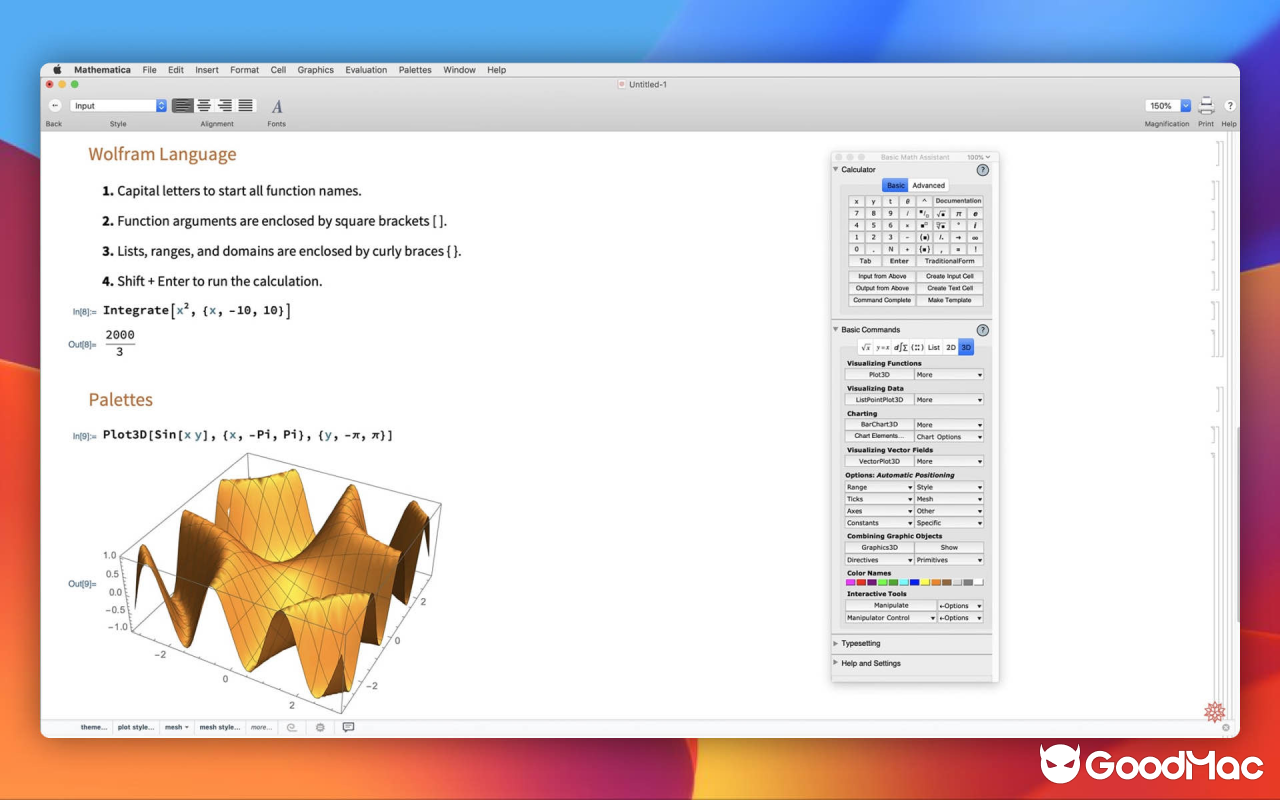
Task: Collapse the Calculator section
Action: 836,169
